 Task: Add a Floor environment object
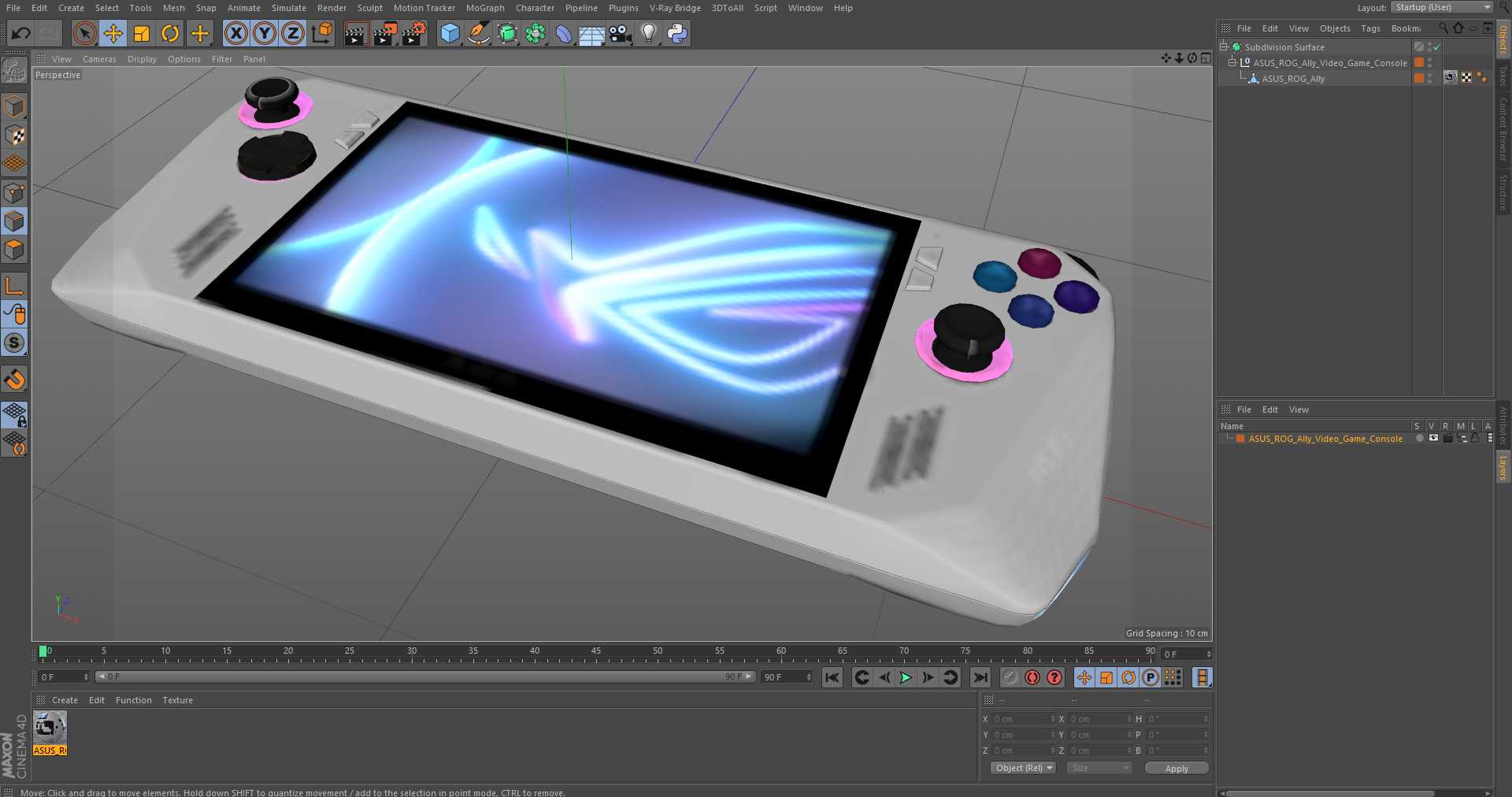coord(591,33)
